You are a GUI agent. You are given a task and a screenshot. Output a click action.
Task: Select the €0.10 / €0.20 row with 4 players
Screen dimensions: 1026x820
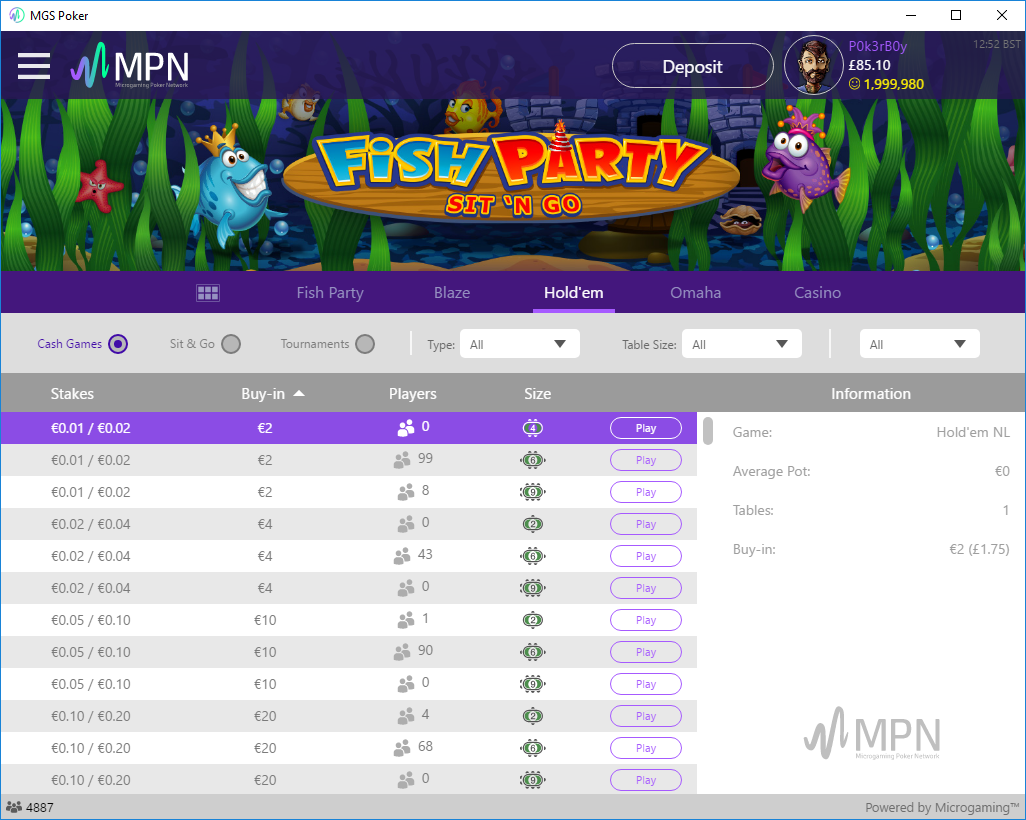[349, 716]
